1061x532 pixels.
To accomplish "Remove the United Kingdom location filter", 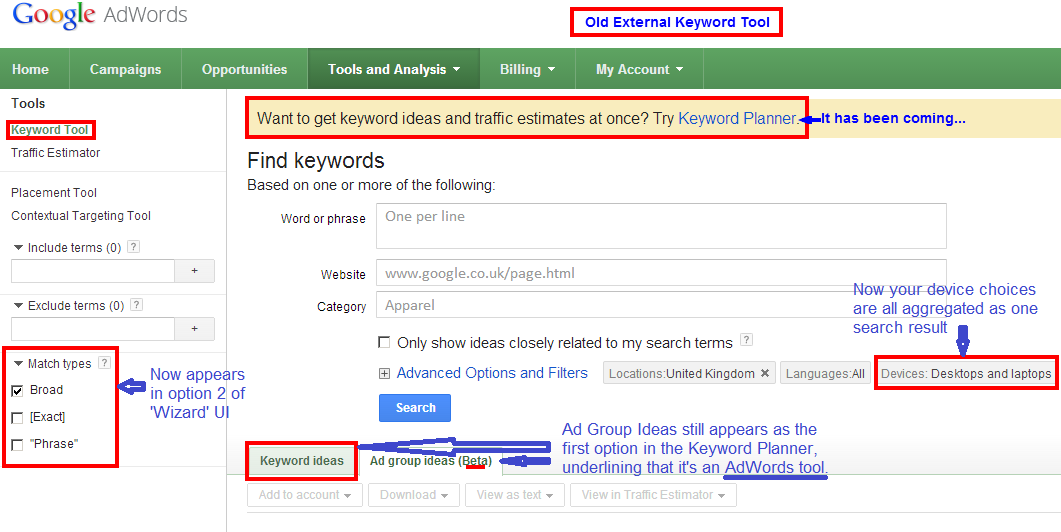I will (765, 373).
